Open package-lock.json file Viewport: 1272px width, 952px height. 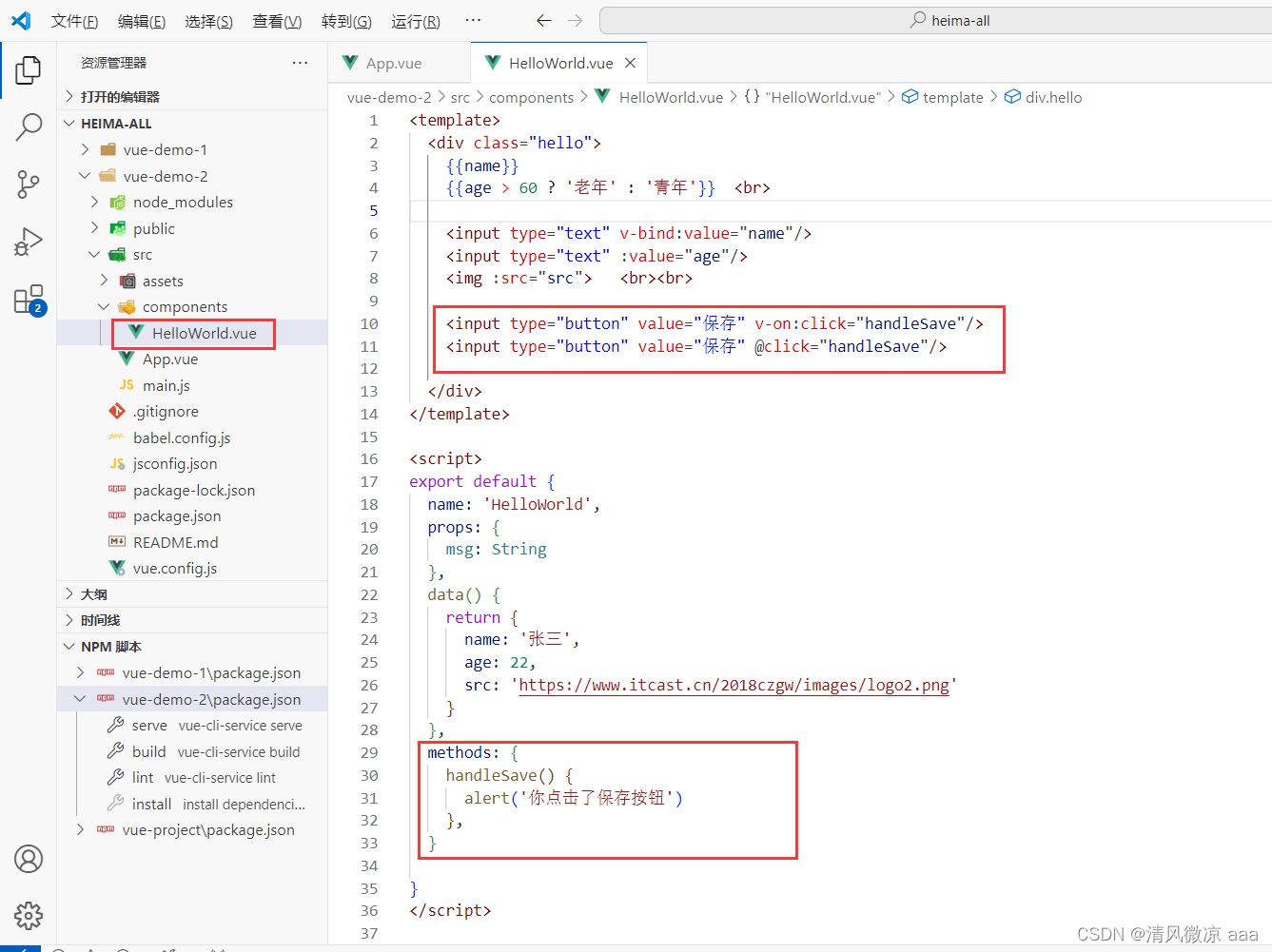pos(192,490)
